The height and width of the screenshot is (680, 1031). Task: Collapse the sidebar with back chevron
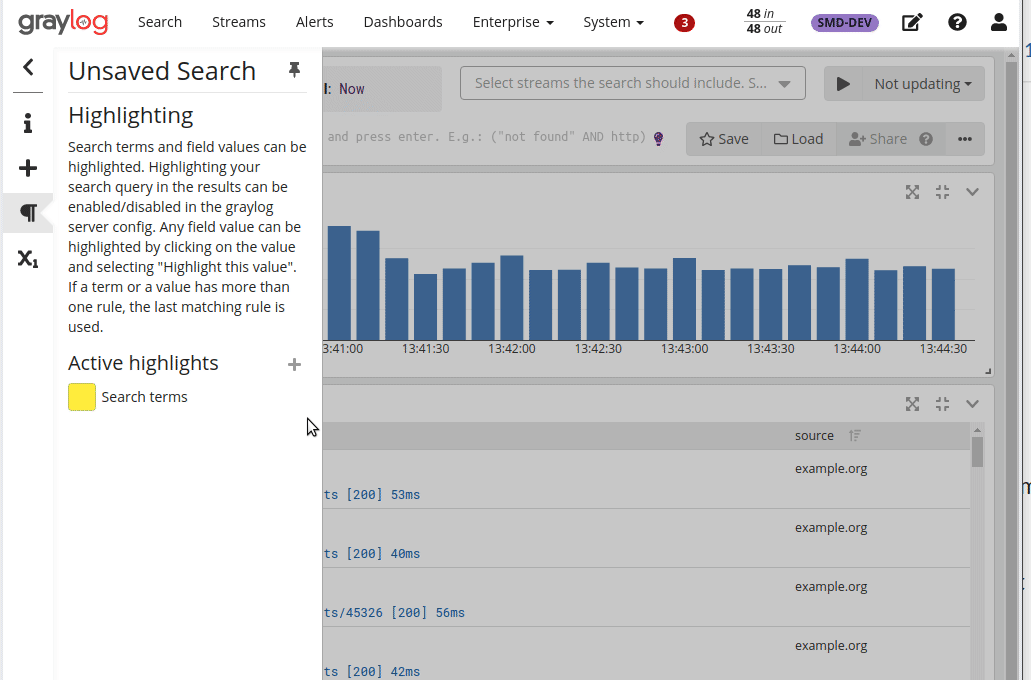pos(28,67)
